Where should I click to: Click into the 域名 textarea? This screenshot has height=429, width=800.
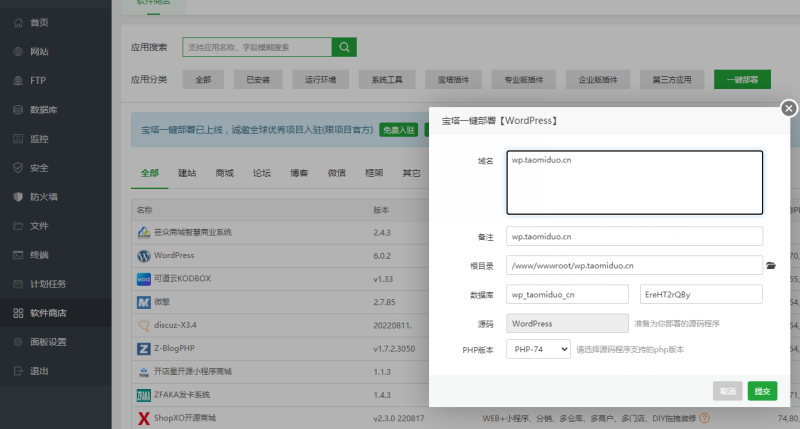pyautogui.click(x=635, y=183)
